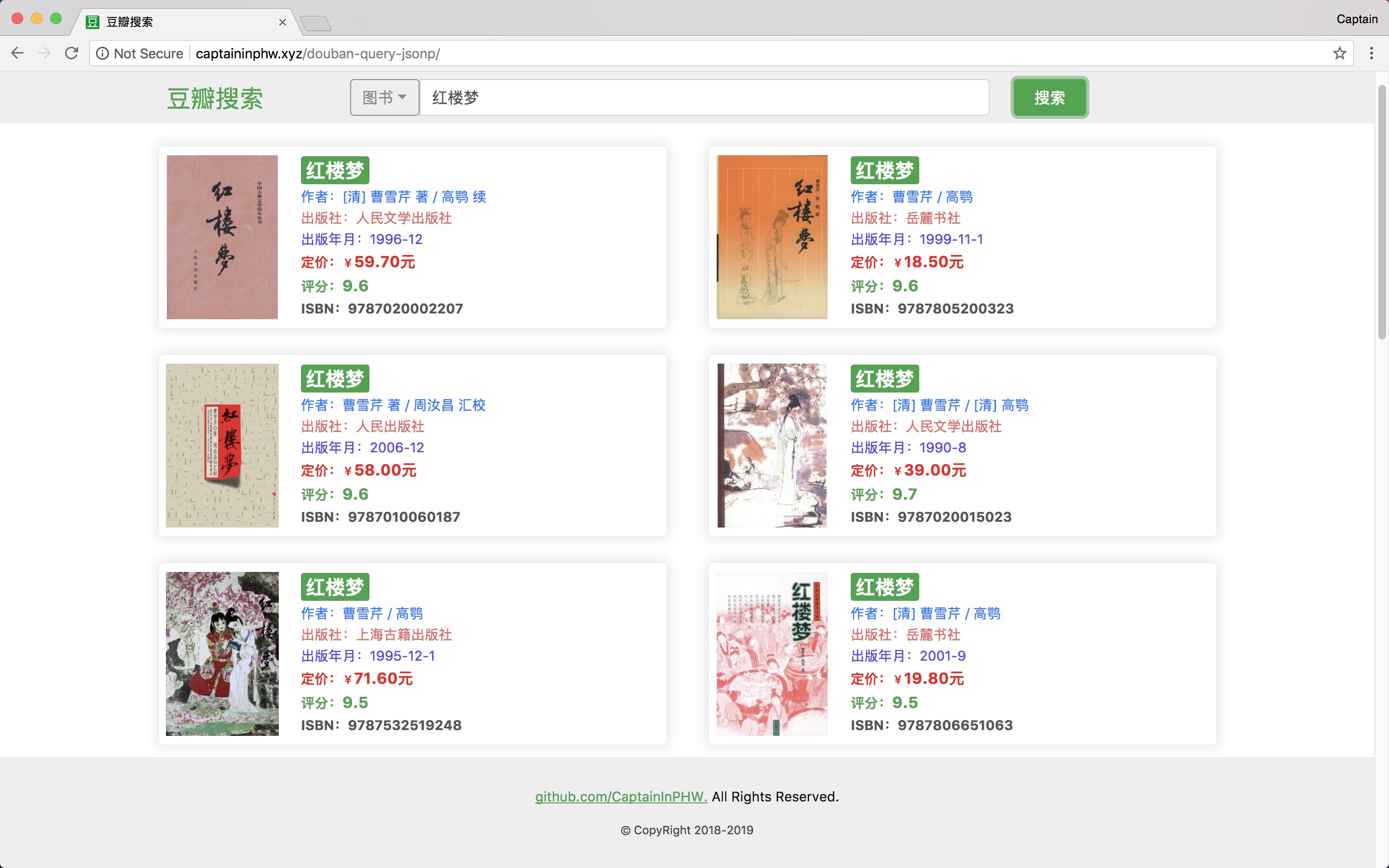Close the 豆瓣搜索 tab
The width and height of the screenshot is (1389, 868).
[x=283, y=22]
